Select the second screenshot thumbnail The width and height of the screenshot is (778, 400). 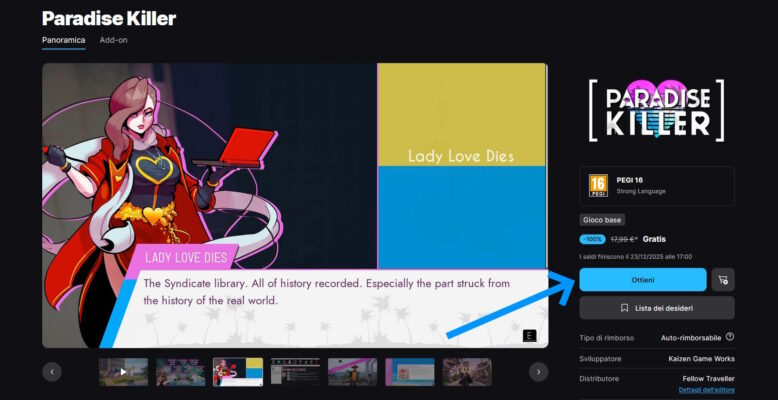click(181, 372)
